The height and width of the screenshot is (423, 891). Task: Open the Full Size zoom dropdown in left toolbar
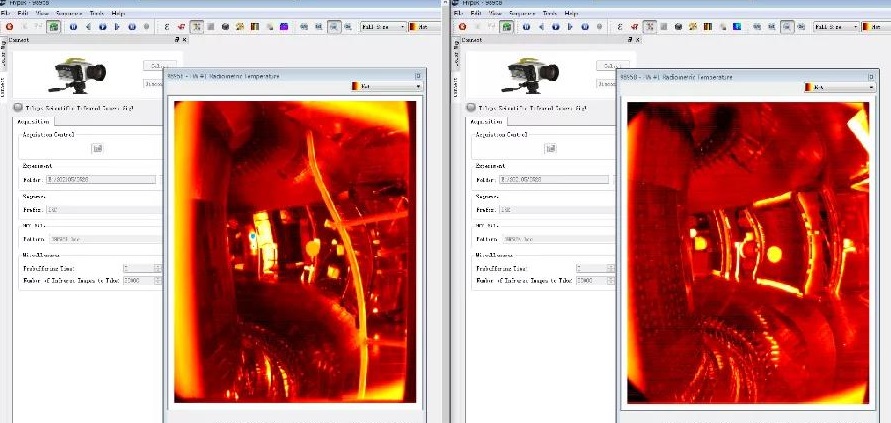382,26
